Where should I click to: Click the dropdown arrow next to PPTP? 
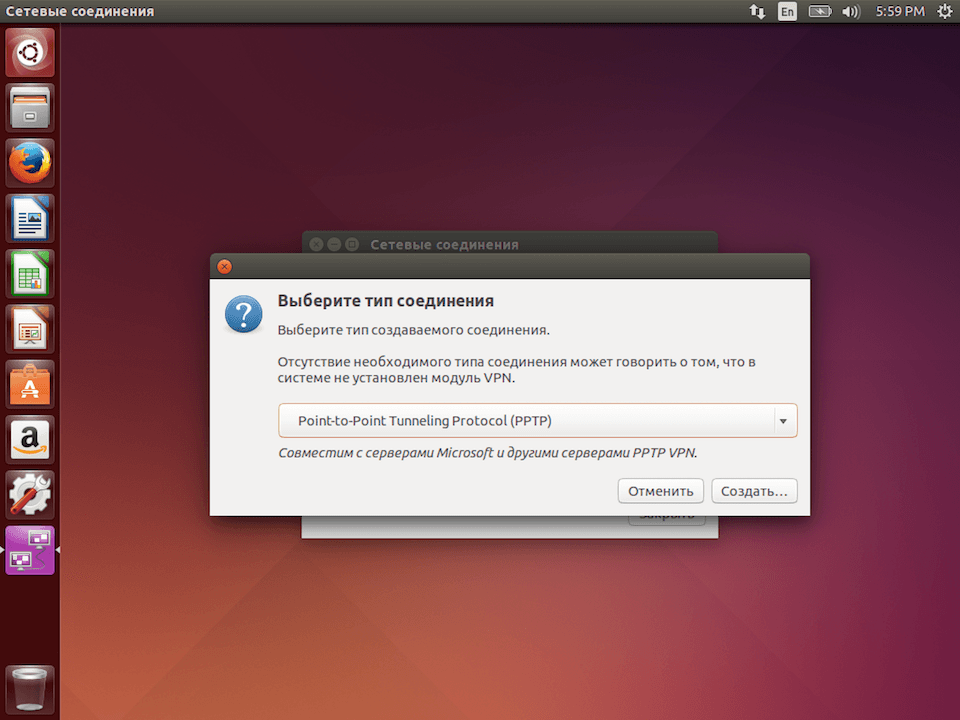[x=784, y=420]
